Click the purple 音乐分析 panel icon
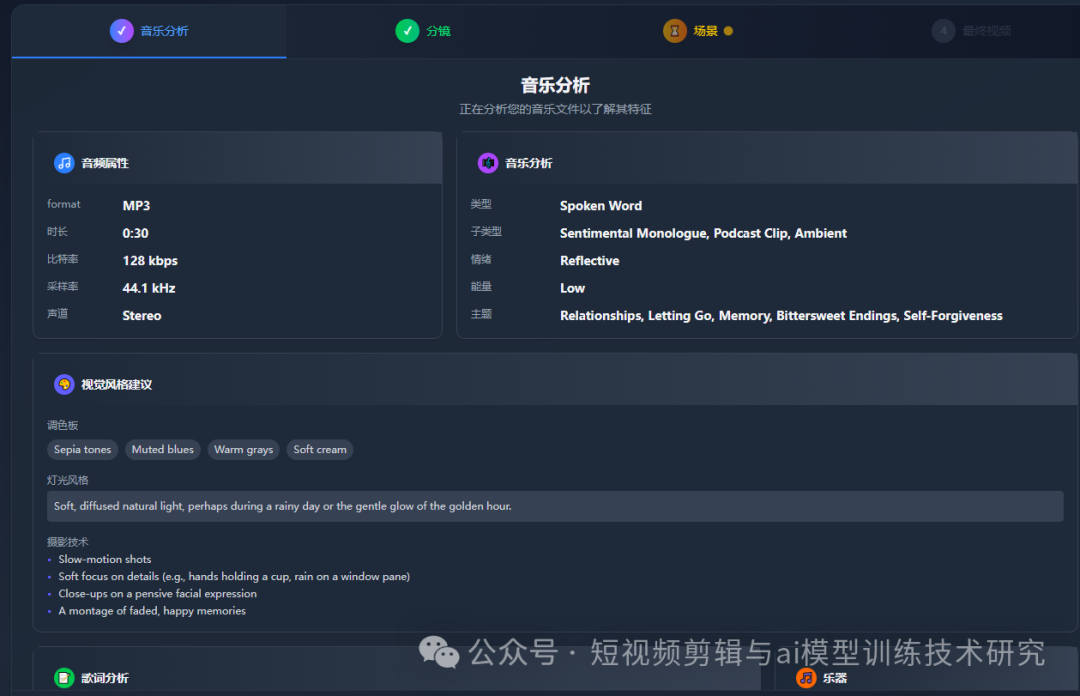 point(489,163)
